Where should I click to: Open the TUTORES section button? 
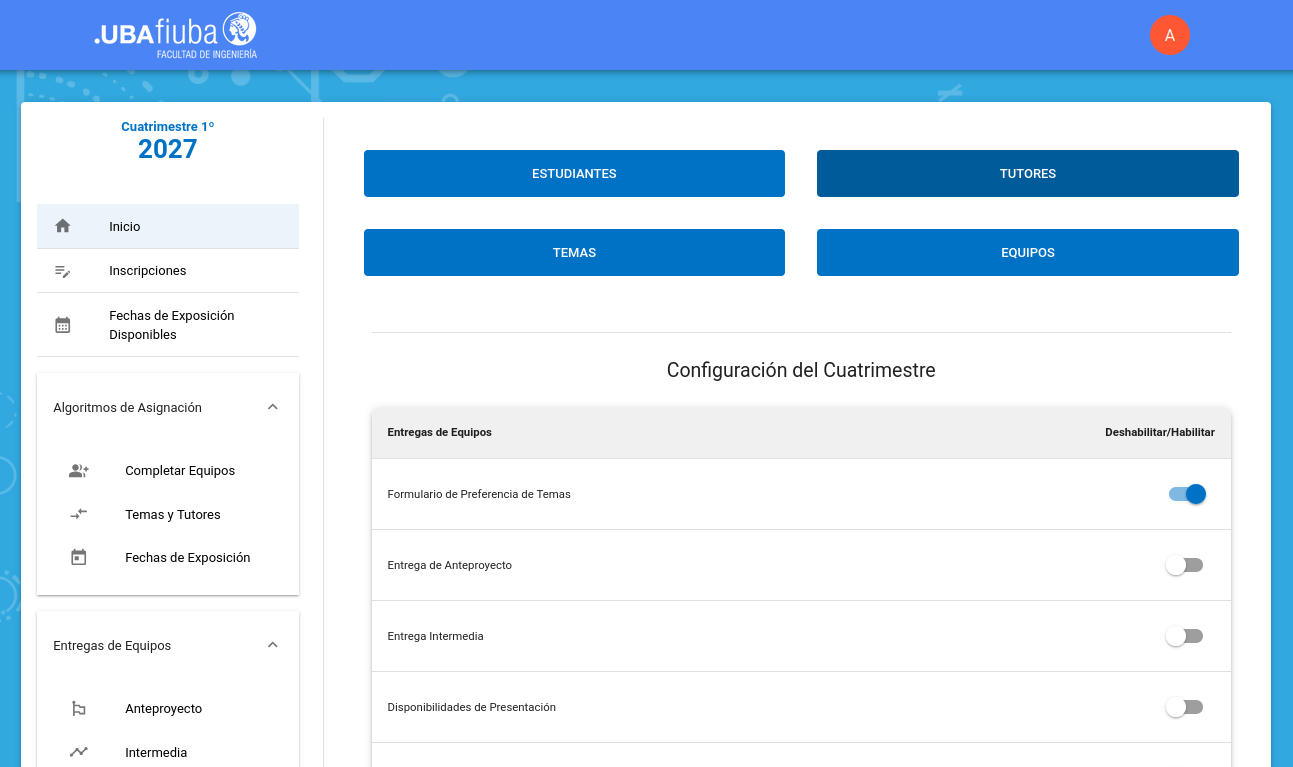(x=1027, y=174)
